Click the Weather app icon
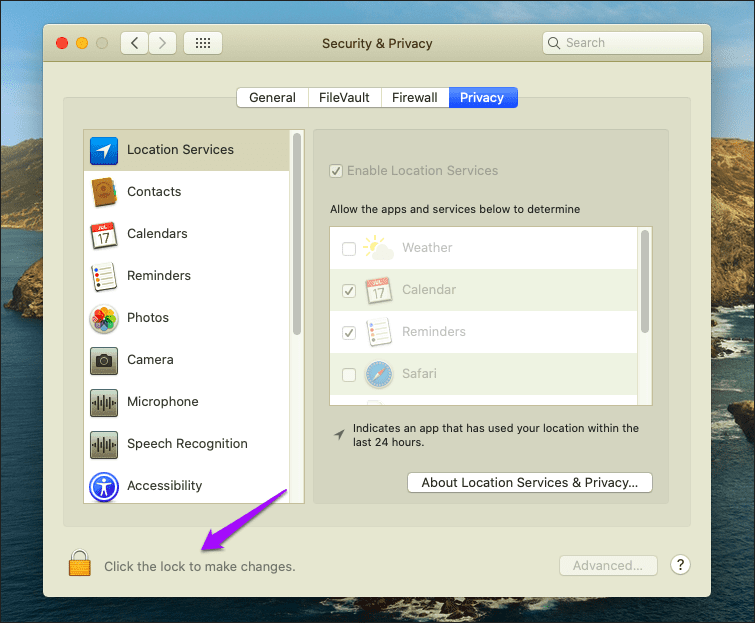Screen dimensions: 755x623 pos(378,248)
